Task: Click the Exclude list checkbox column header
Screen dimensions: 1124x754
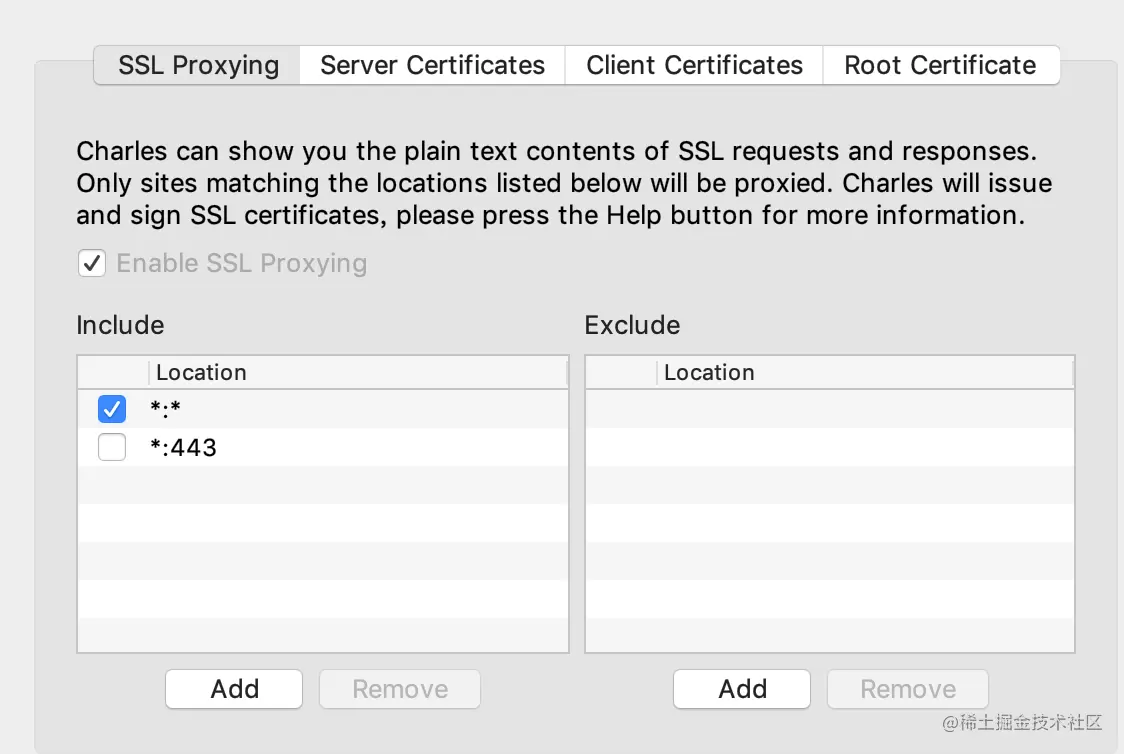Action: point(621,373)
